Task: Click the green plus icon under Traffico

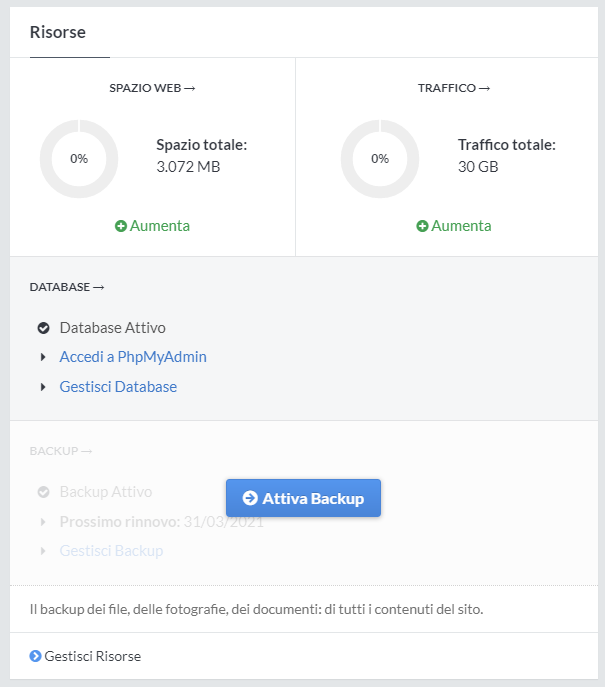Action: (422, 226)
